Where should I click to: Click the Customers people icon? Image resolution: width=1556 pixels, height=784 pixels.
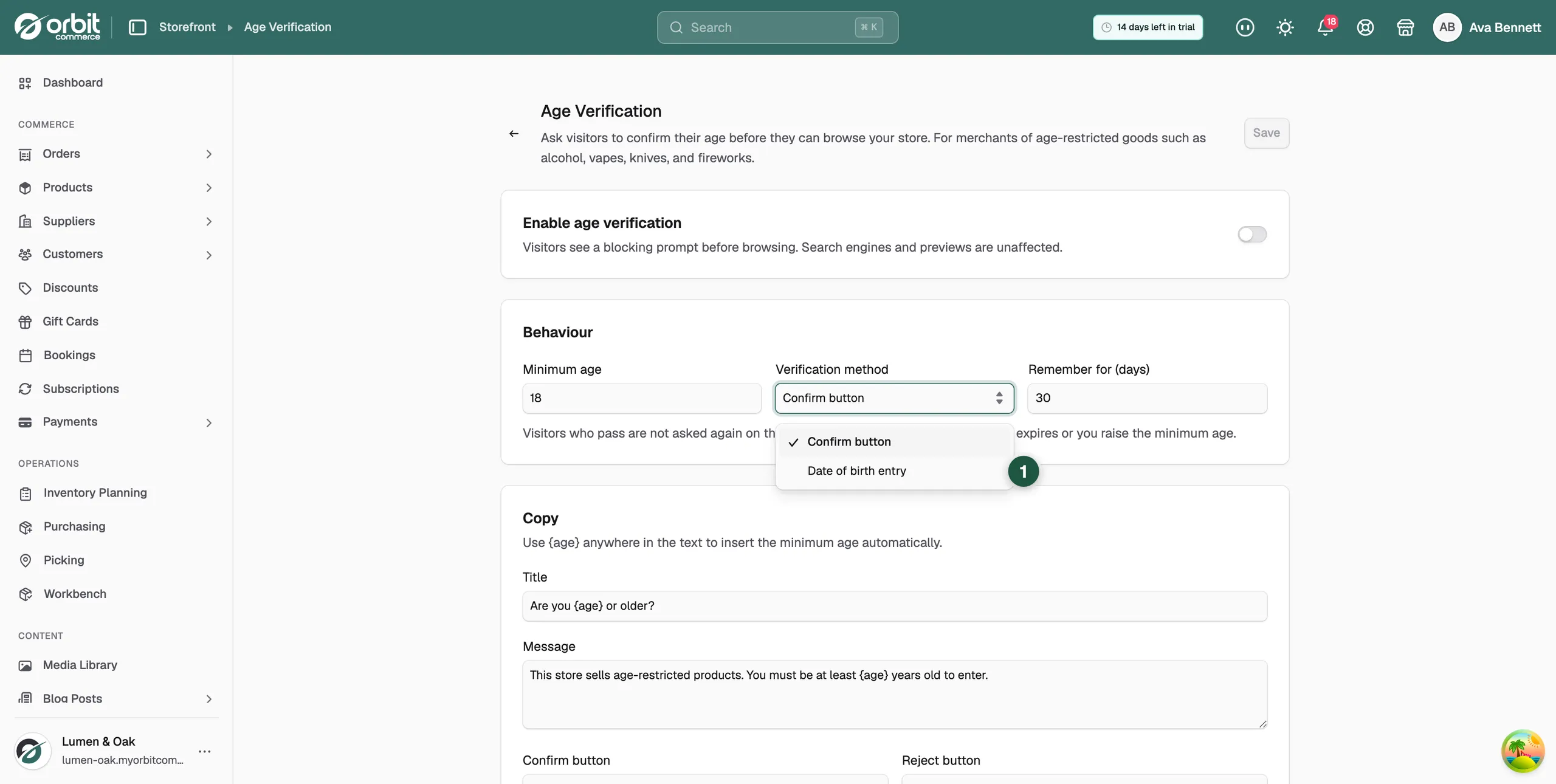point(25,255)
